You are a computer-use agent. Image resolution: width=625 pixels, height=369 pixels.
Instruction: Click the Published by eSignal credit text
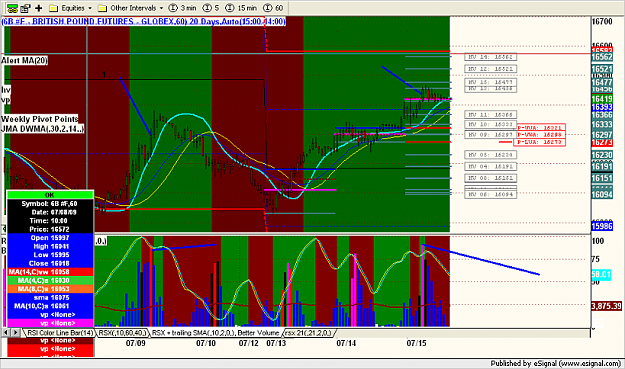(x=556, y=363)
